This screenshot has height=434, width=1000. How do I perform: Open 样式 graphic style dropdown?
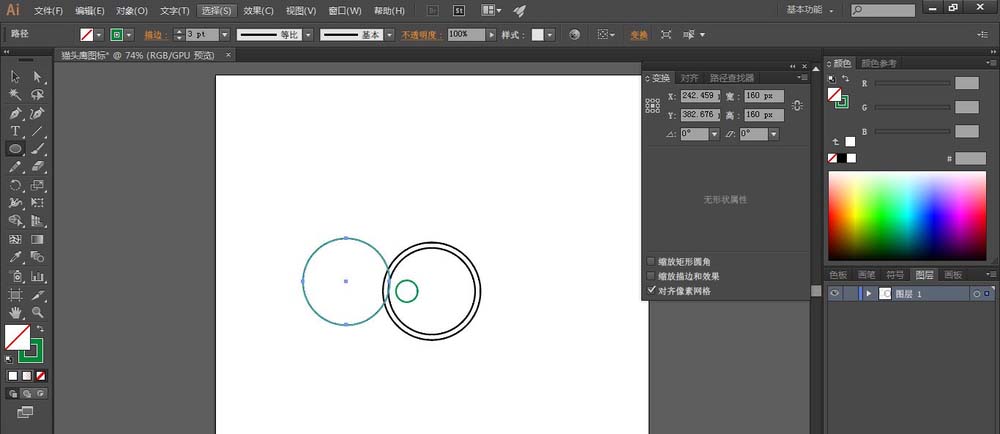point(550,35)
